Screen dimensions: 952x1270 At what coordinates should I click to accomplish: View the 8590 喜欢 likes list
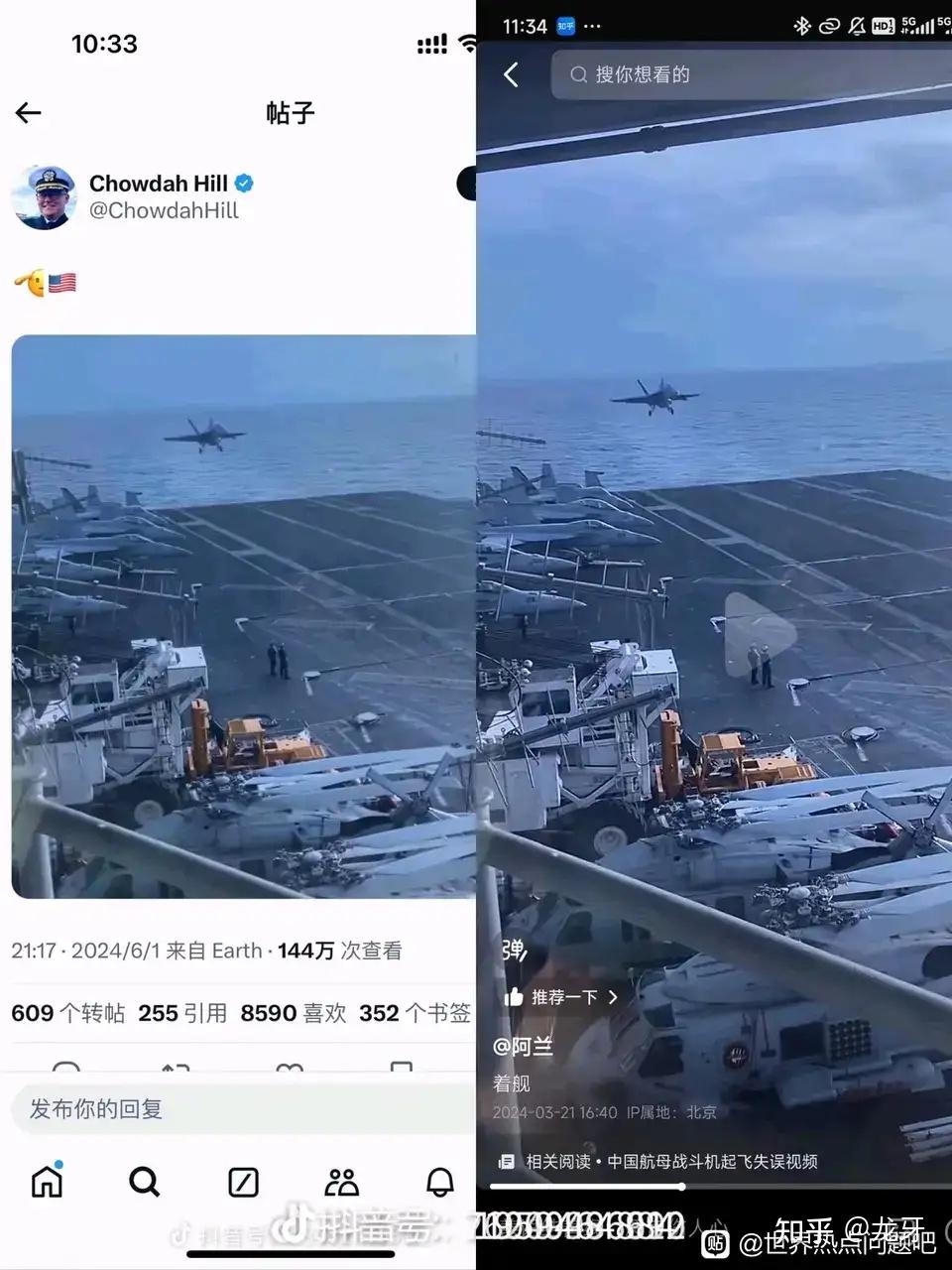pyautogui.click(x=294, y=1013)
